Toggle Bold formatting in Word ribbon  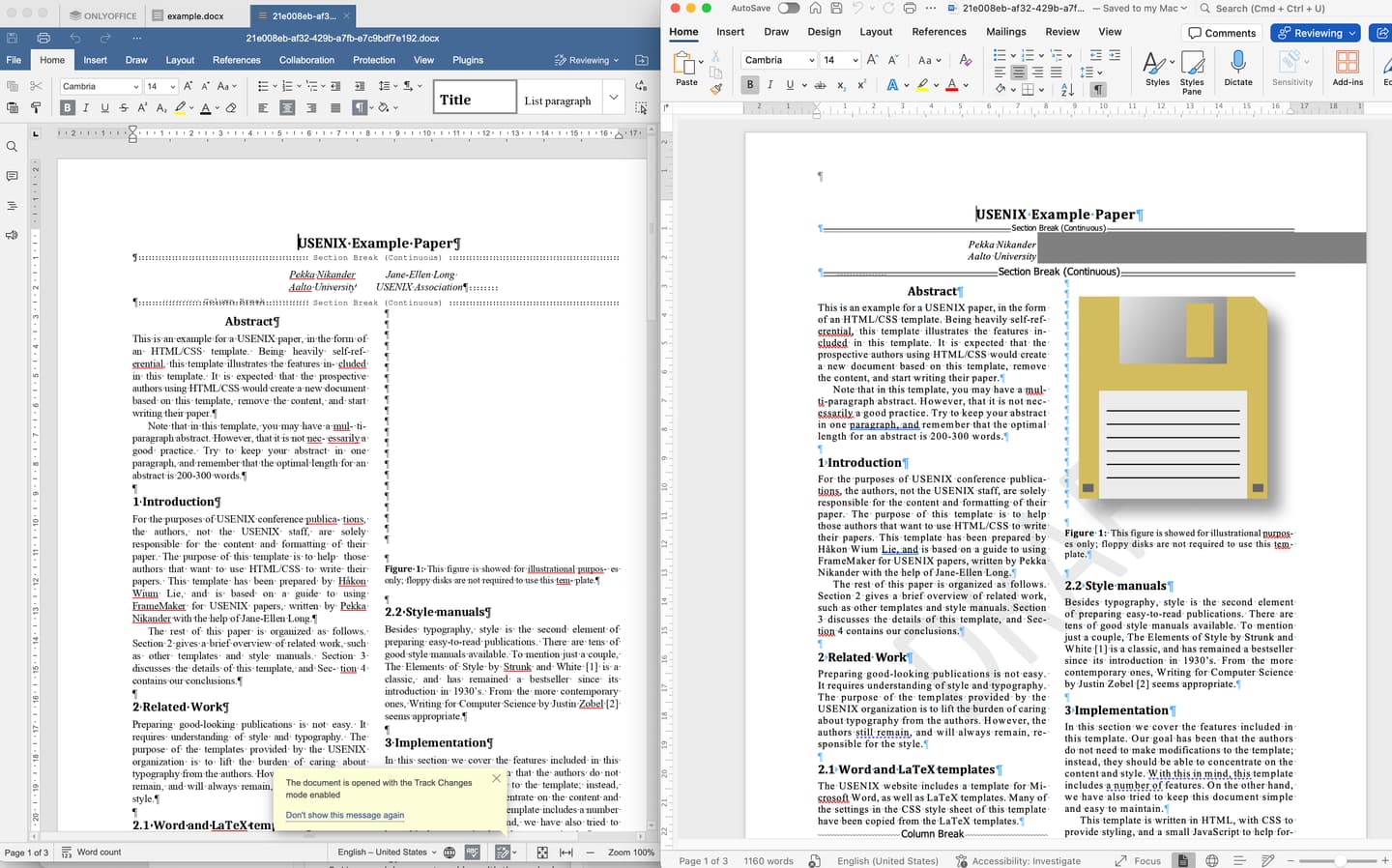point(750,85)
